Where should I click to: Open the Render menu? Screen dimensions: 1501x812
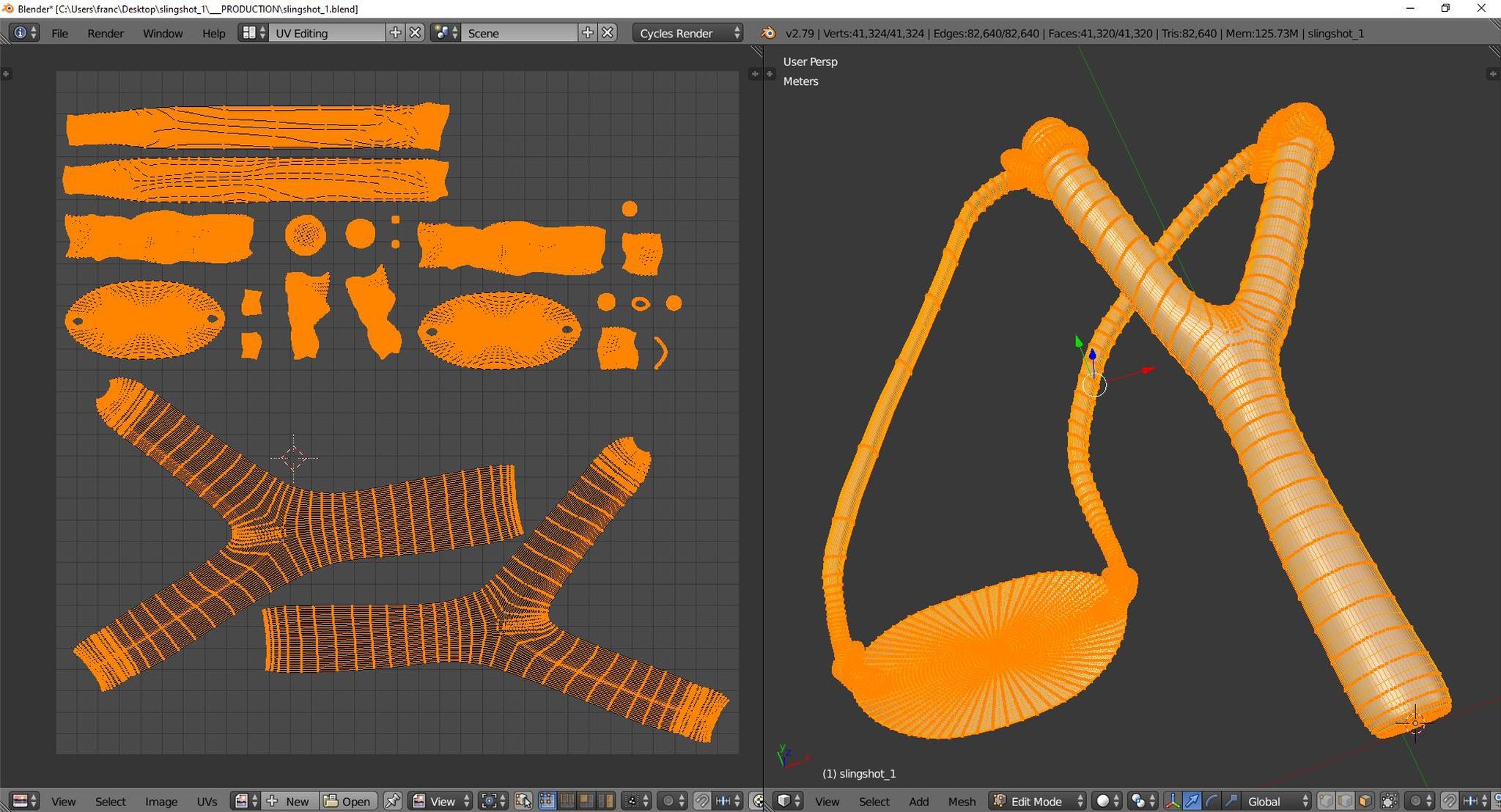click(x=105, y=33)
